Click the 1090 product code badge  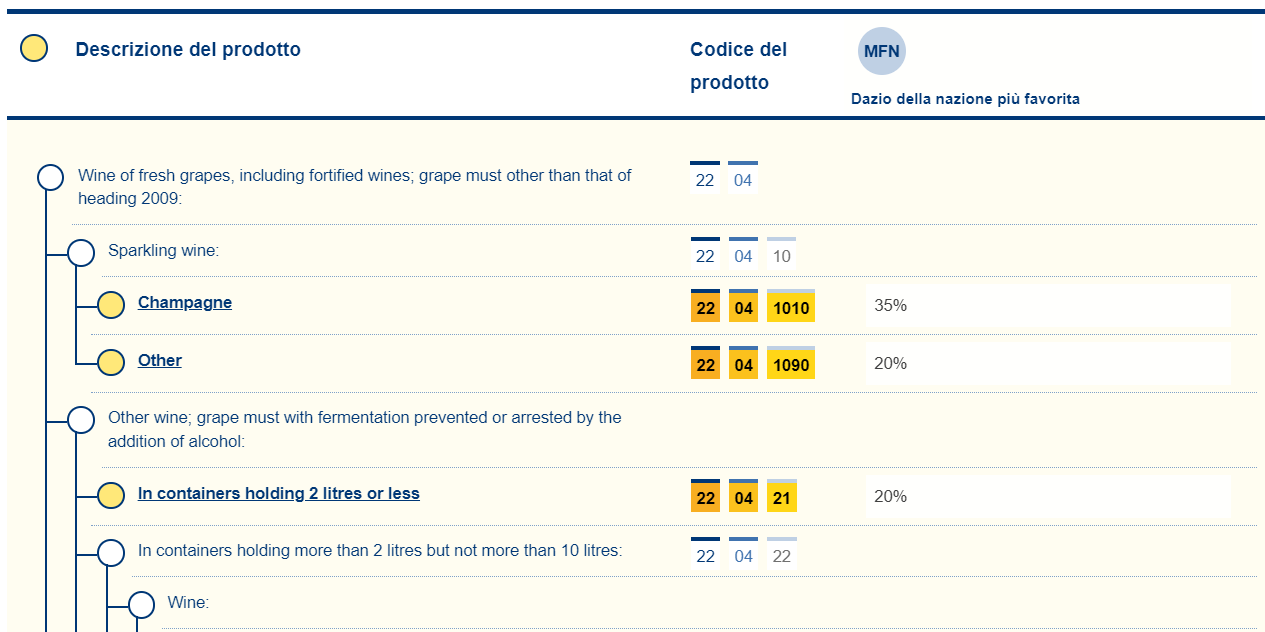(x=791, y=366)
